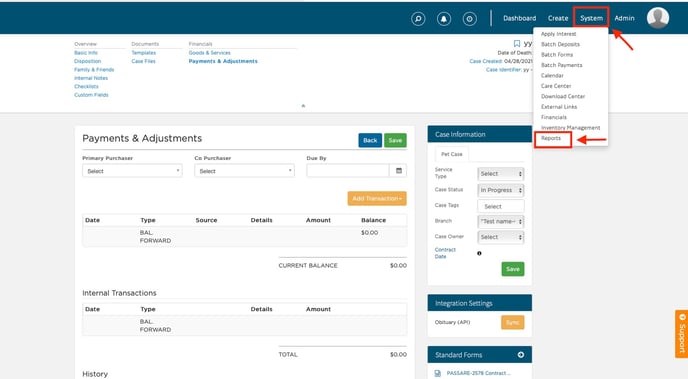Choose Batch Forms in System menu
The image size is (688, 379).
(x=557, y=55)
